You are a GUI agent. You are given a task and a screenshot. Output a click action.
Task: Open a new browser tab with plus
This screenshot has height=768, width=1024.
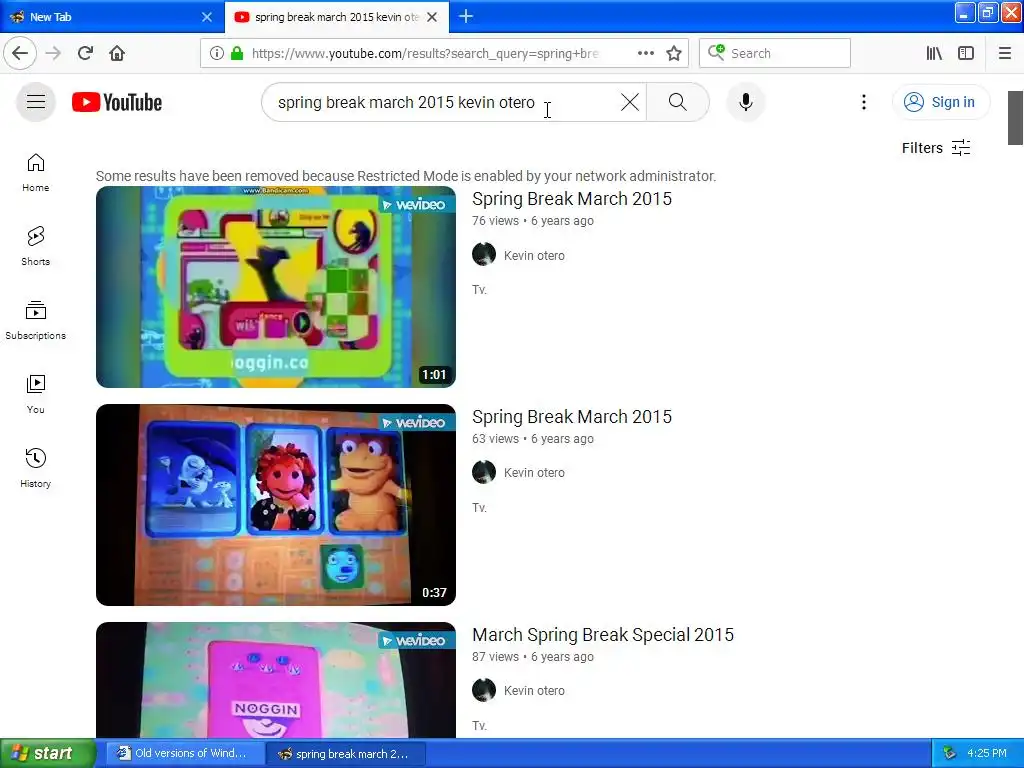pyautogui.click(x=466, y=16)
